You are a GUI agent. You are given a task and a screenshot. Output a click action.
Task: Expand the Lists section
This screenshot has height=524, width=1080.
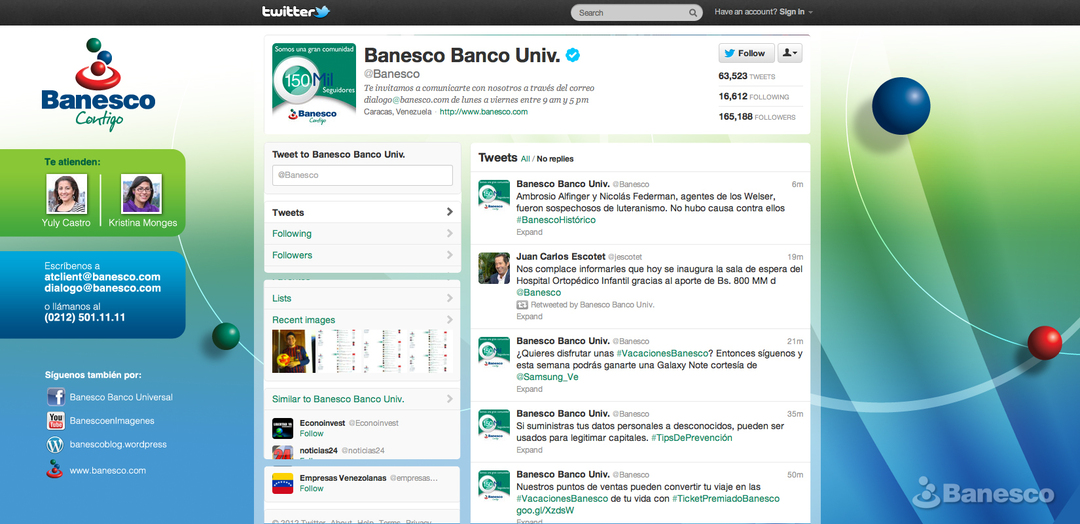[x=362, y=298]
